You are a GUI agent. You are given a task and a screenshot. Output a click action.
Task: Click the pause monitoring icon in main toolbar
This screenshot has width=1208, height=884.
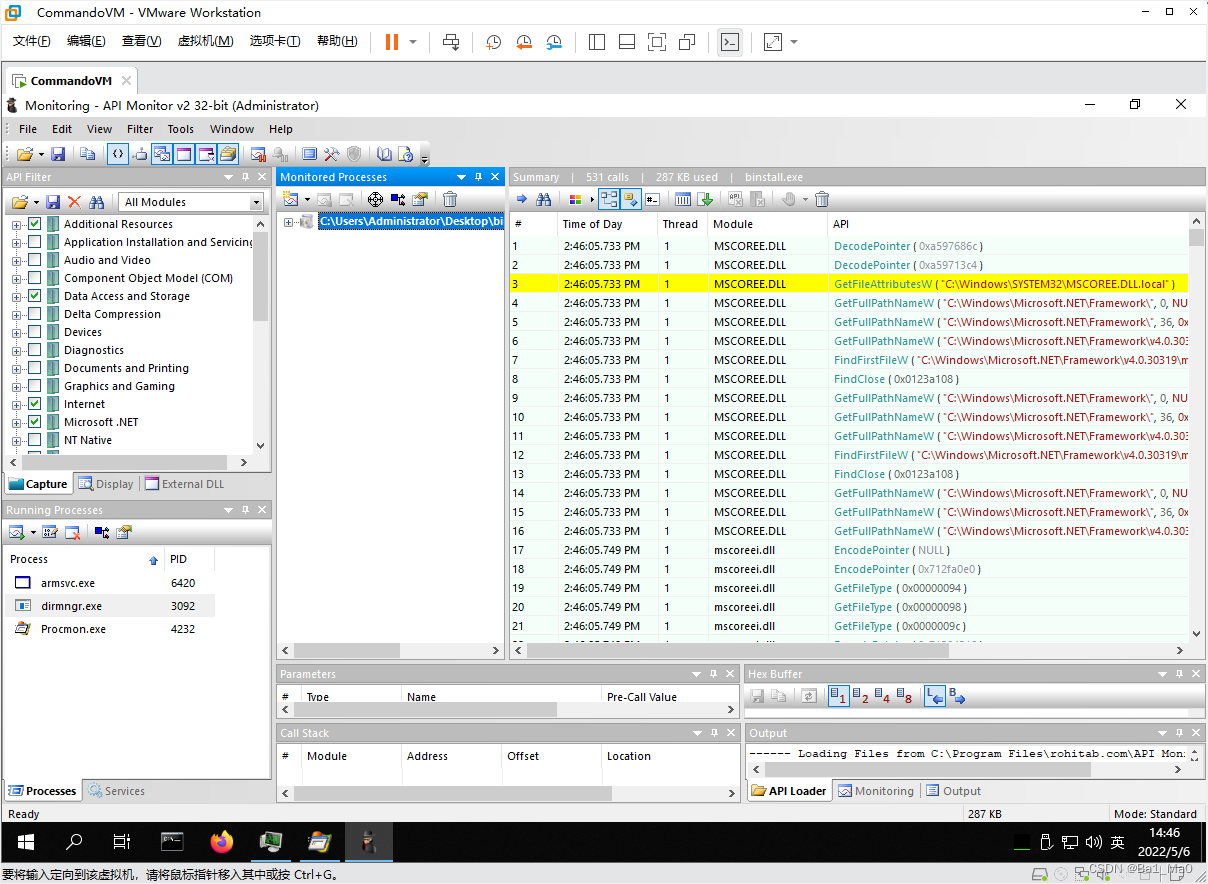pyautogui.click(x=258, y=154)
